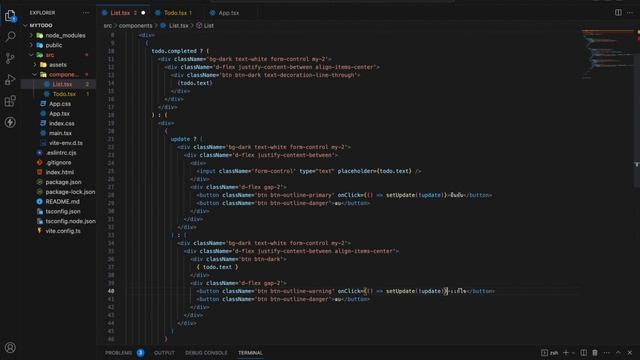Open package.json in the file tree
The height and width of the screenshot is (360, 640).
coord(58,182)
